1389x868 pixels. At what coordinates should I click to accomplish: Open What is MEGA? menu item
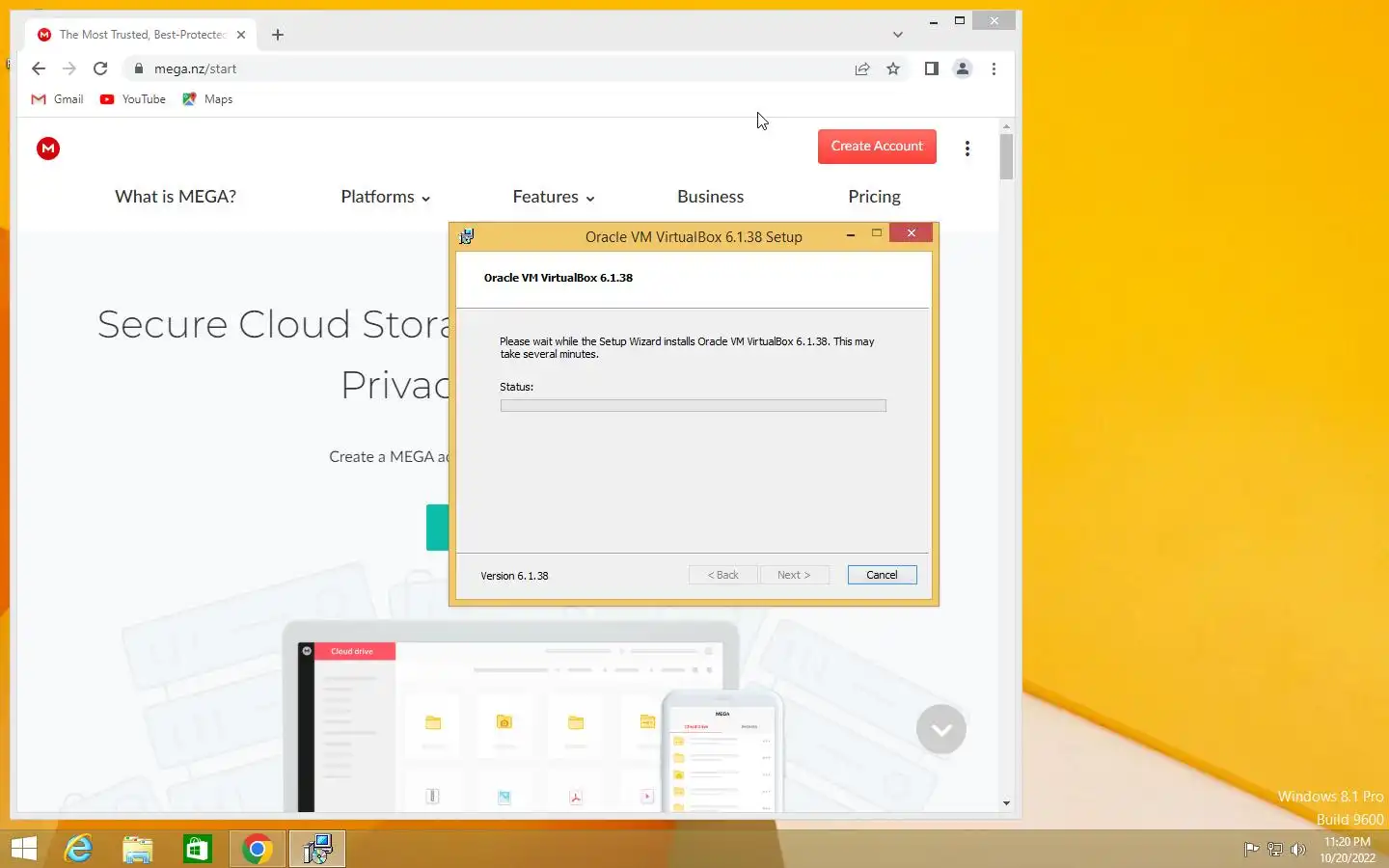pyautogui.click(x=176, y=197)
